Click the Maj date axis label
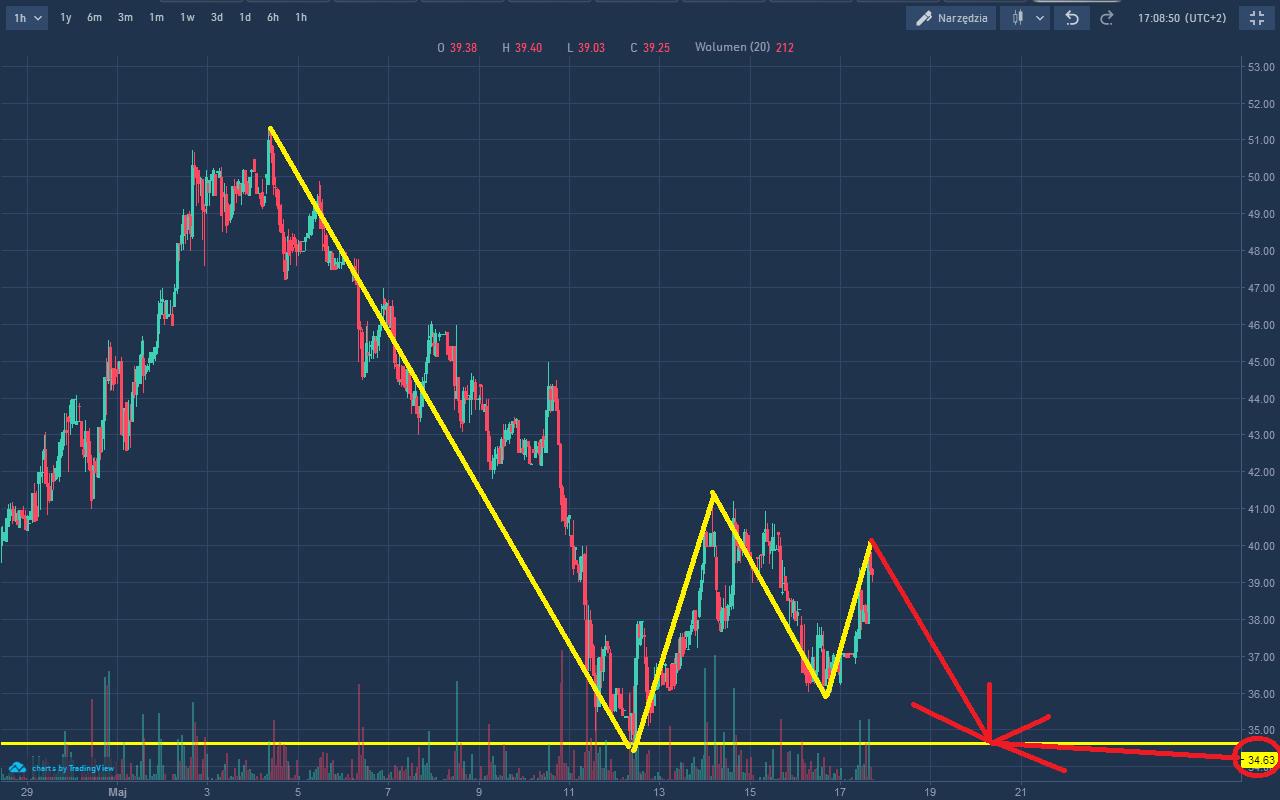This screenshot has height=800, width=1280. coord(117,792)
